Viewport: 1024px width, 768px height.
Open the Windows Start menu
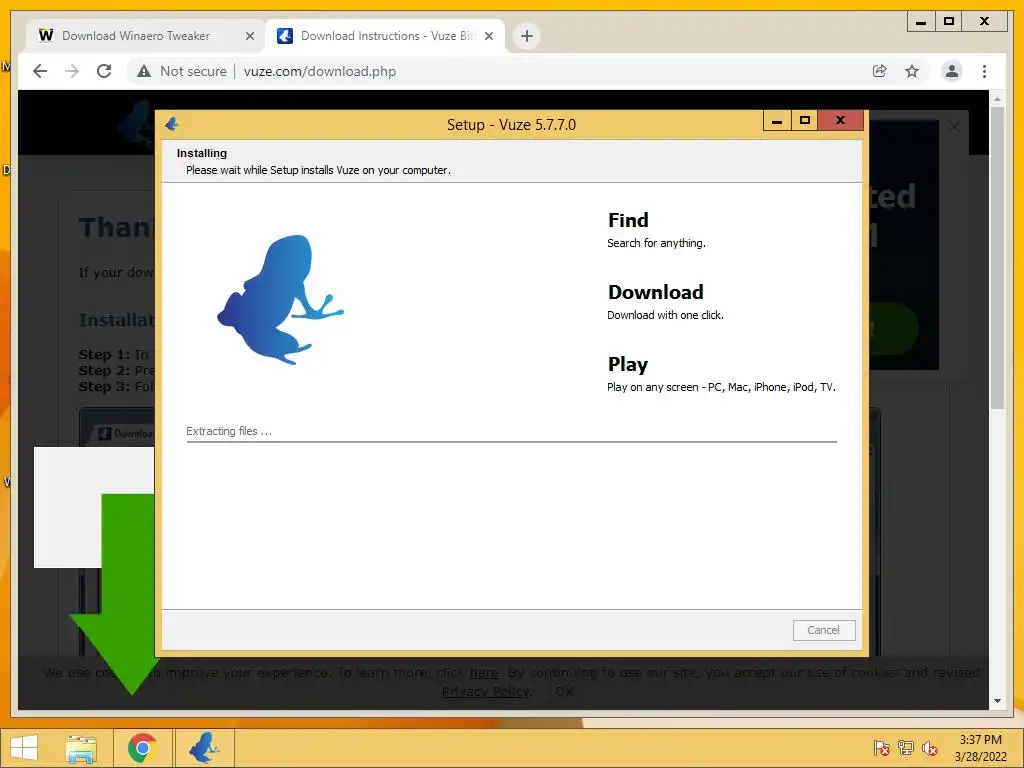pyautogui.click(x=24, y=748)
